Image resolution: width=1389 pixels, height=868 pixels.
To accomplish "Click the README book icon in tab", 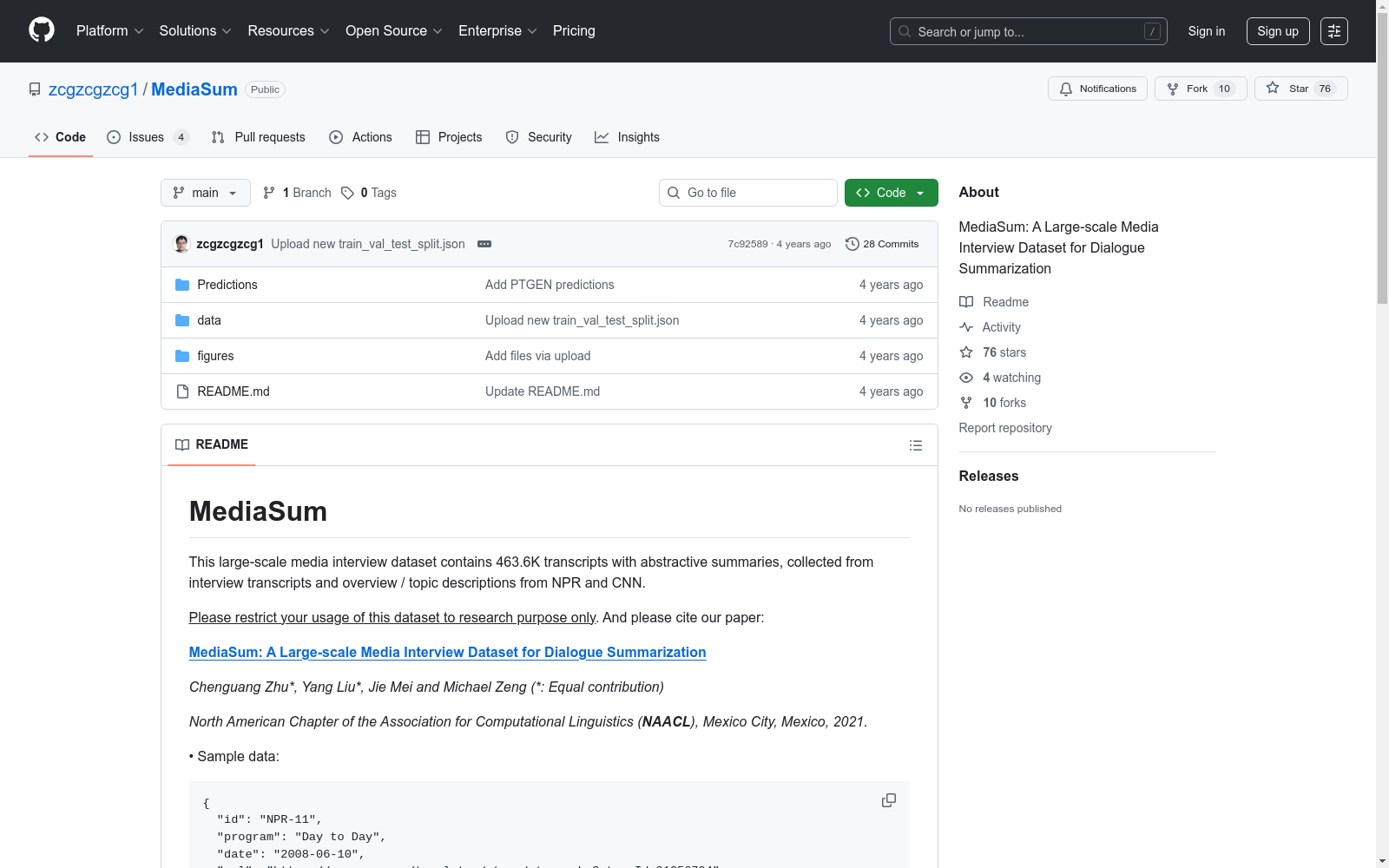I will tap(182, 444).
